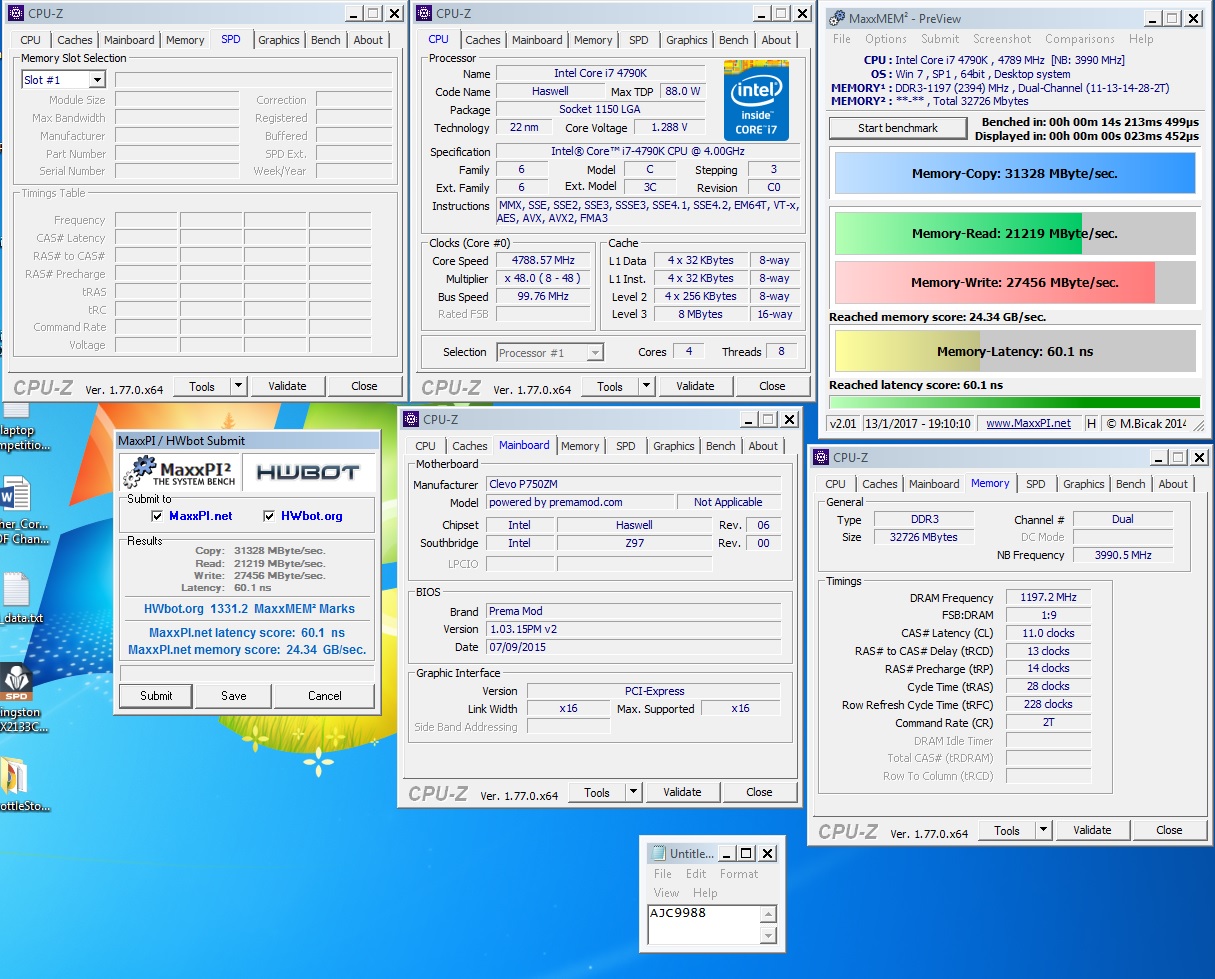Toggle the HWbot.org submit checkbox
Viewport: 1215px width, 979px height.
tap(269, 516)
